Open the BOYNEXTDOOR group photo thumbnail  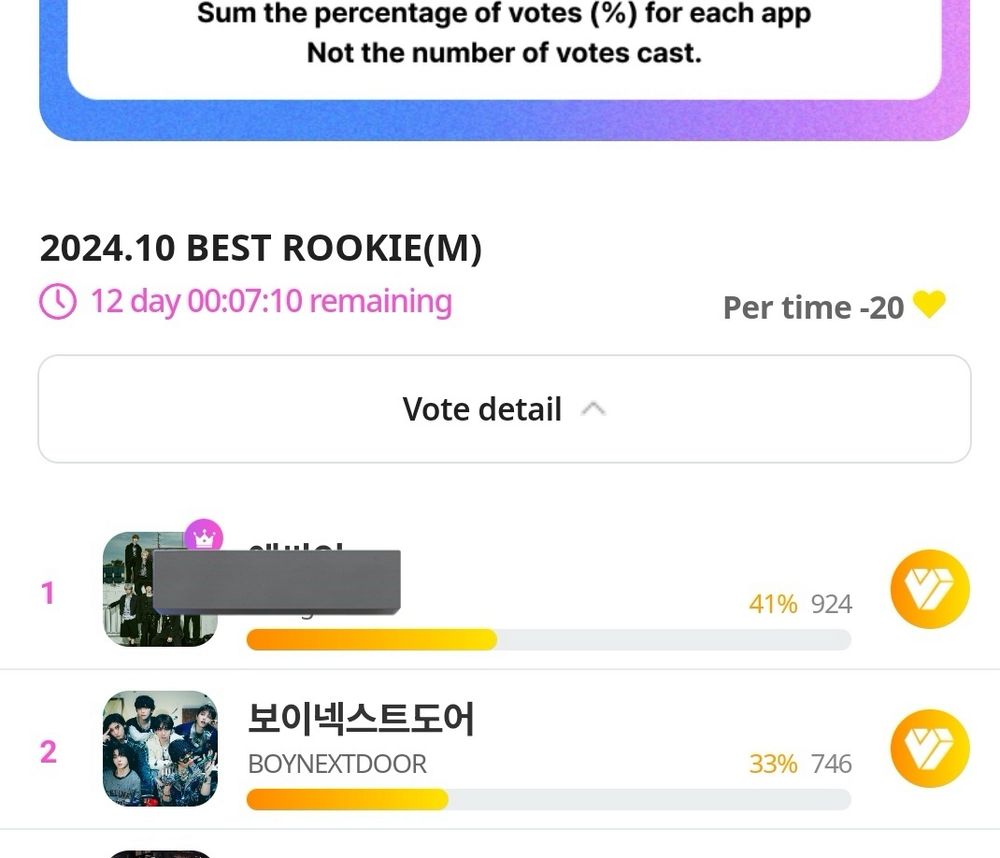(x=160, y=748)
